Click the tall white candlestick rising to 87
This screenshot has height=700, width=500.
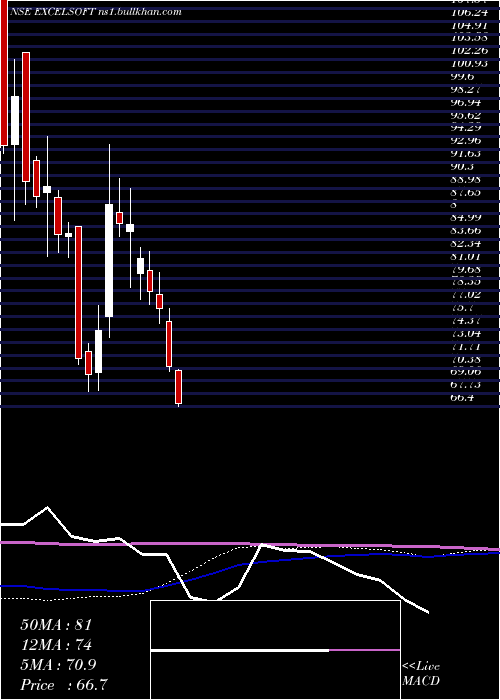point(109,260)
